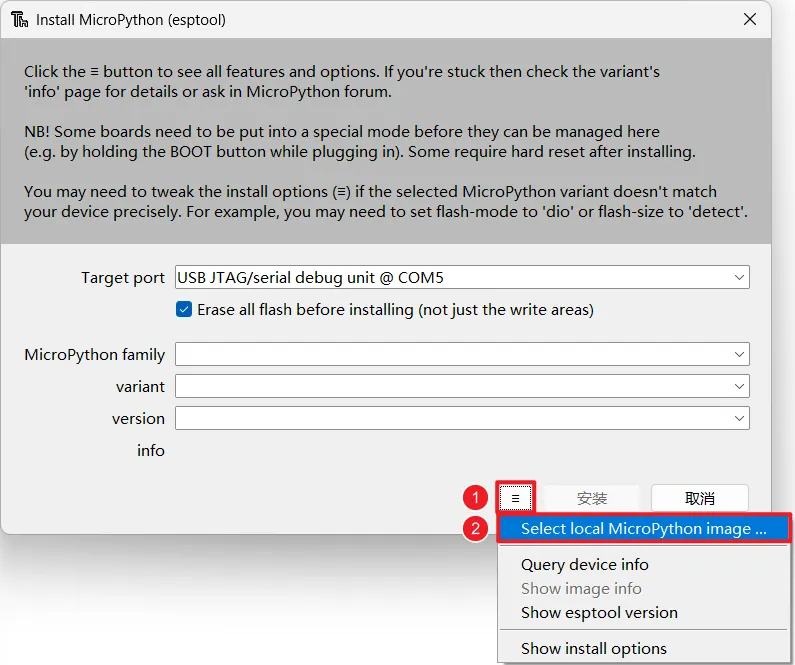
Task: Click Show image info menu entry
Action: point(581,589)
